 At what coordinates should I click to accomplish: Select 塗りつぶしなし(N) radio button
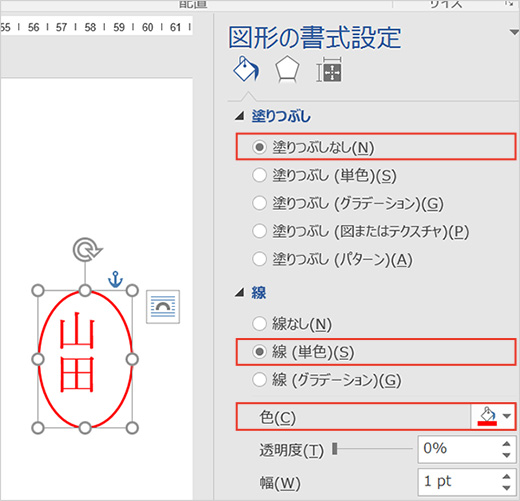tap(259, 147)
